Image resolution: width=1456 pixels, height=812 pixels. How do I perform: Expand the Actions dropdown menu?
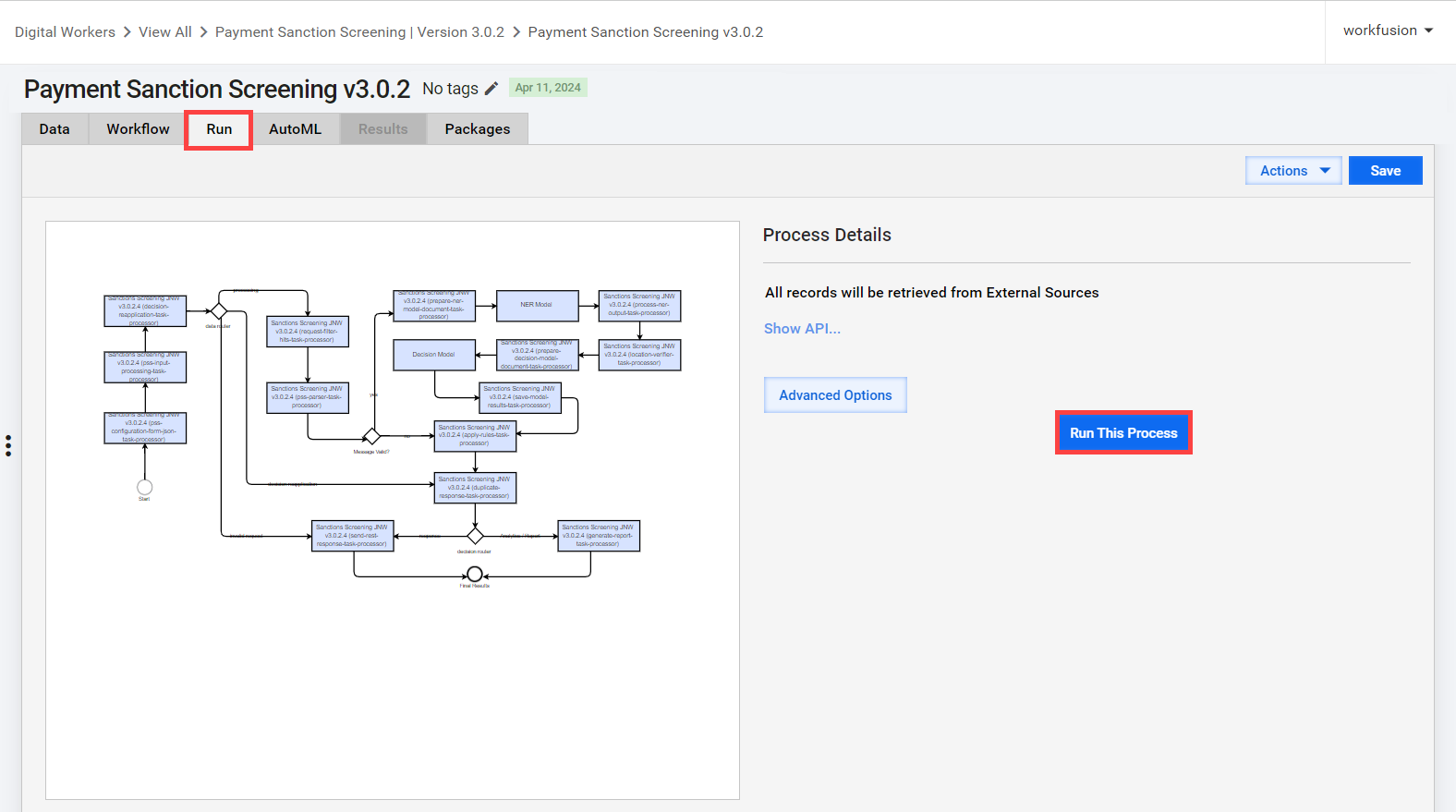tap(1293, 171)
